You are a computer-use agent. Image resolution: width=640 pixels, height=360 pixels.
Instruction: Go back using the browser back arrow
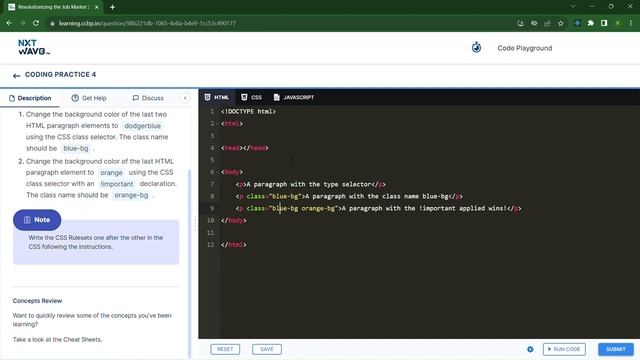pos(9,23)
